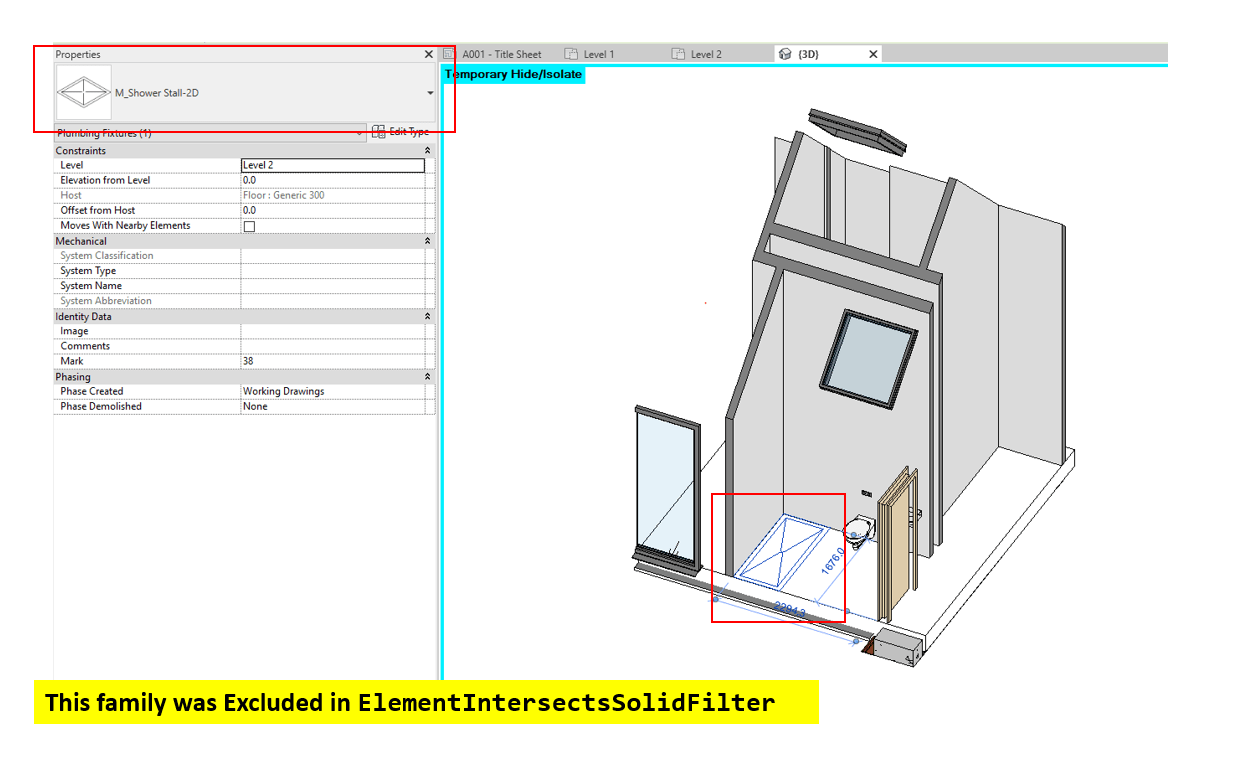Switch to the Level 1 view tab
The width and height of the screenshot is (1258, 775).
(x=598, y=54)
